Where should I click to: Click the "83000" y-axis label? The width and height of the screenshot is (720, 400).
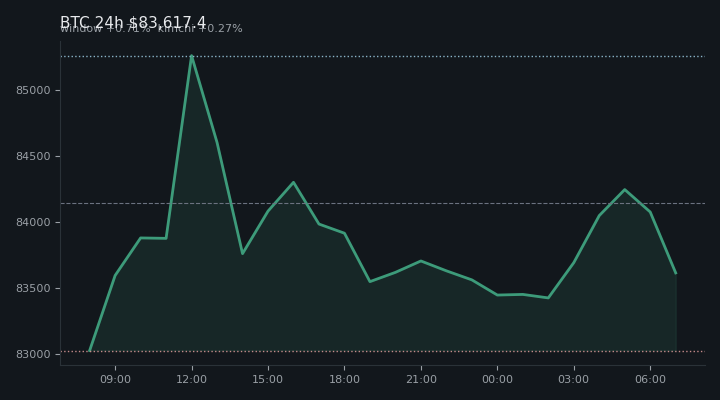(x=33, y=355)
